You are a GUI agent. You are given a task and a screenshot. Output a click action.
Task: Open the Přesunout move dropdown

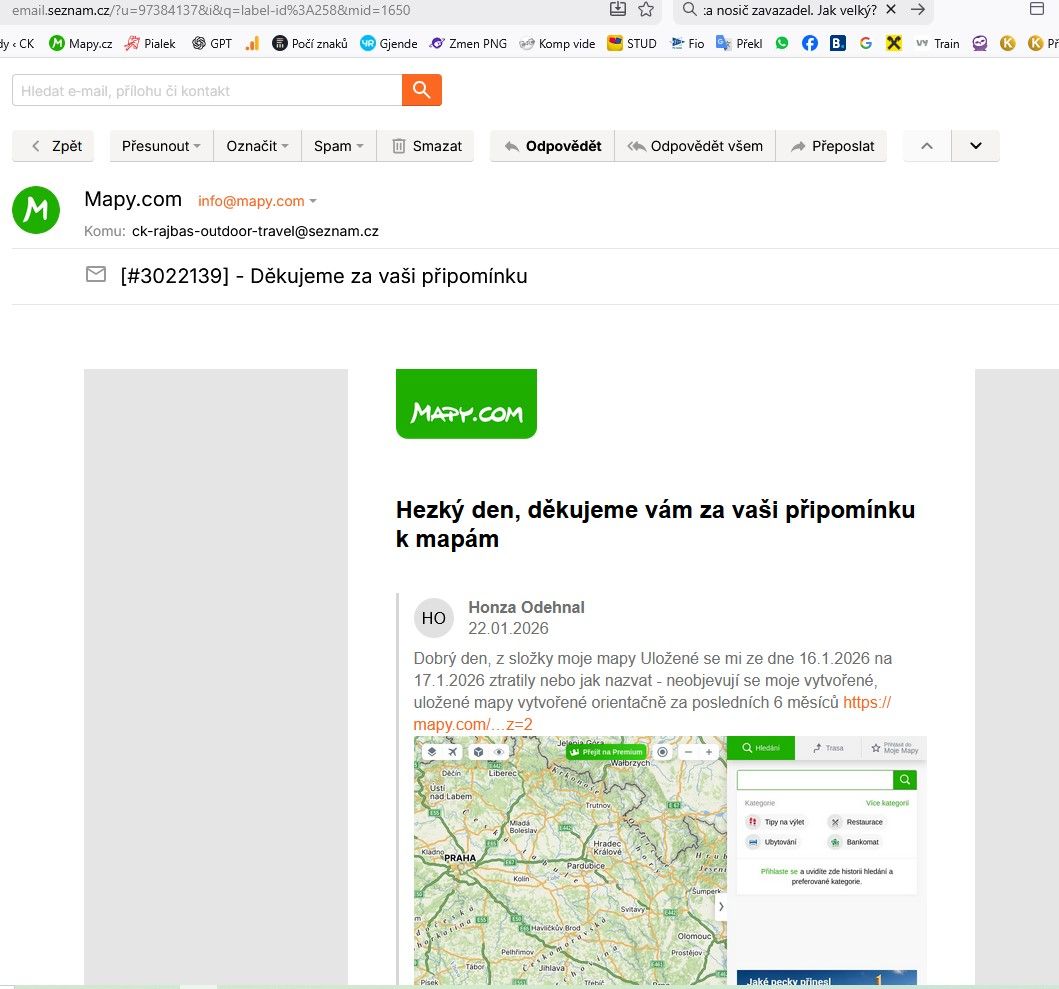click(x=161, y=146)
